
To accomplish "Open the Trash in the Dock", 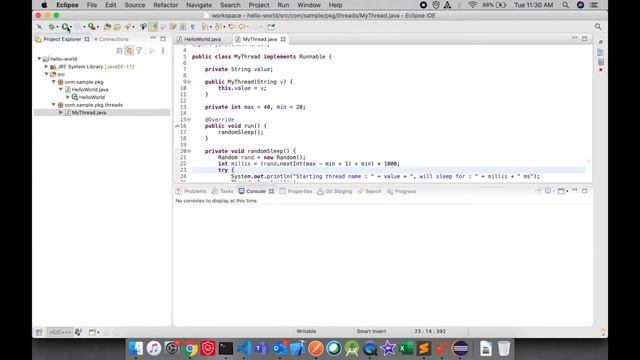I will 504,349.
